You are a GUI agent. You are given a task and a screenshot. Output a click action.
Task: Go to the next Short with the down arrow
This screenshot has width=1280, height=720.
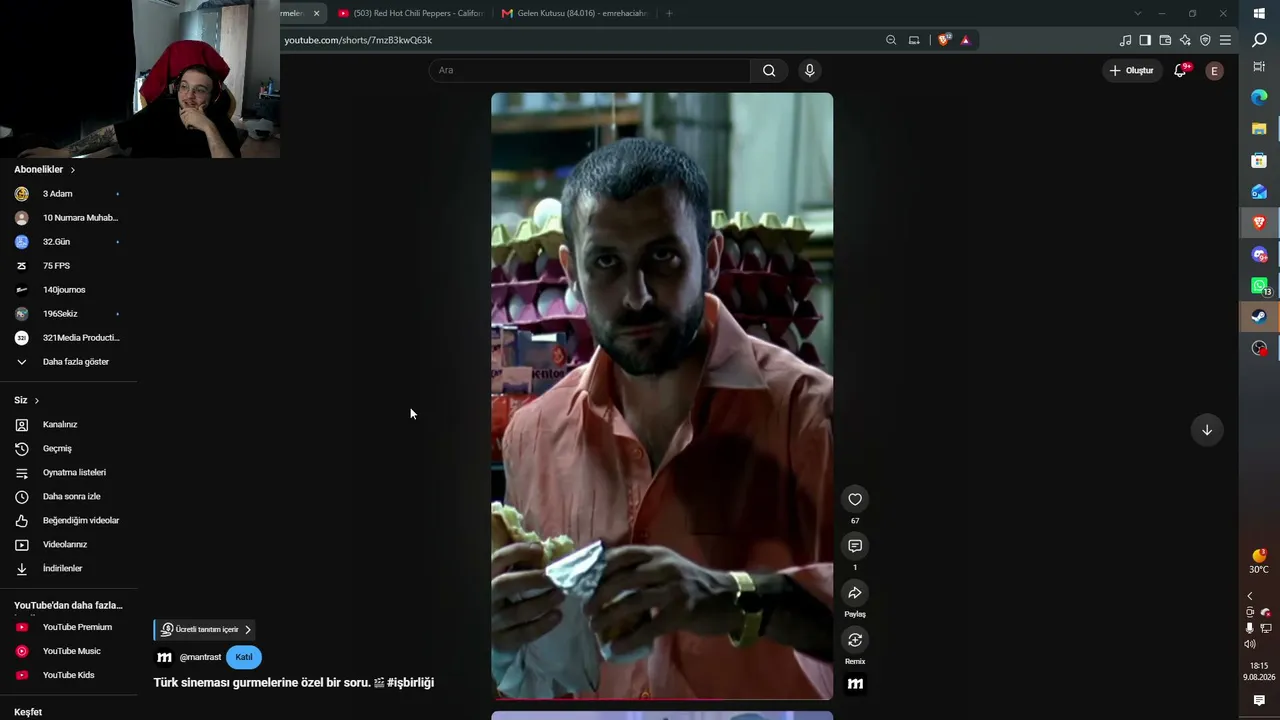(x=1207, y=430)
